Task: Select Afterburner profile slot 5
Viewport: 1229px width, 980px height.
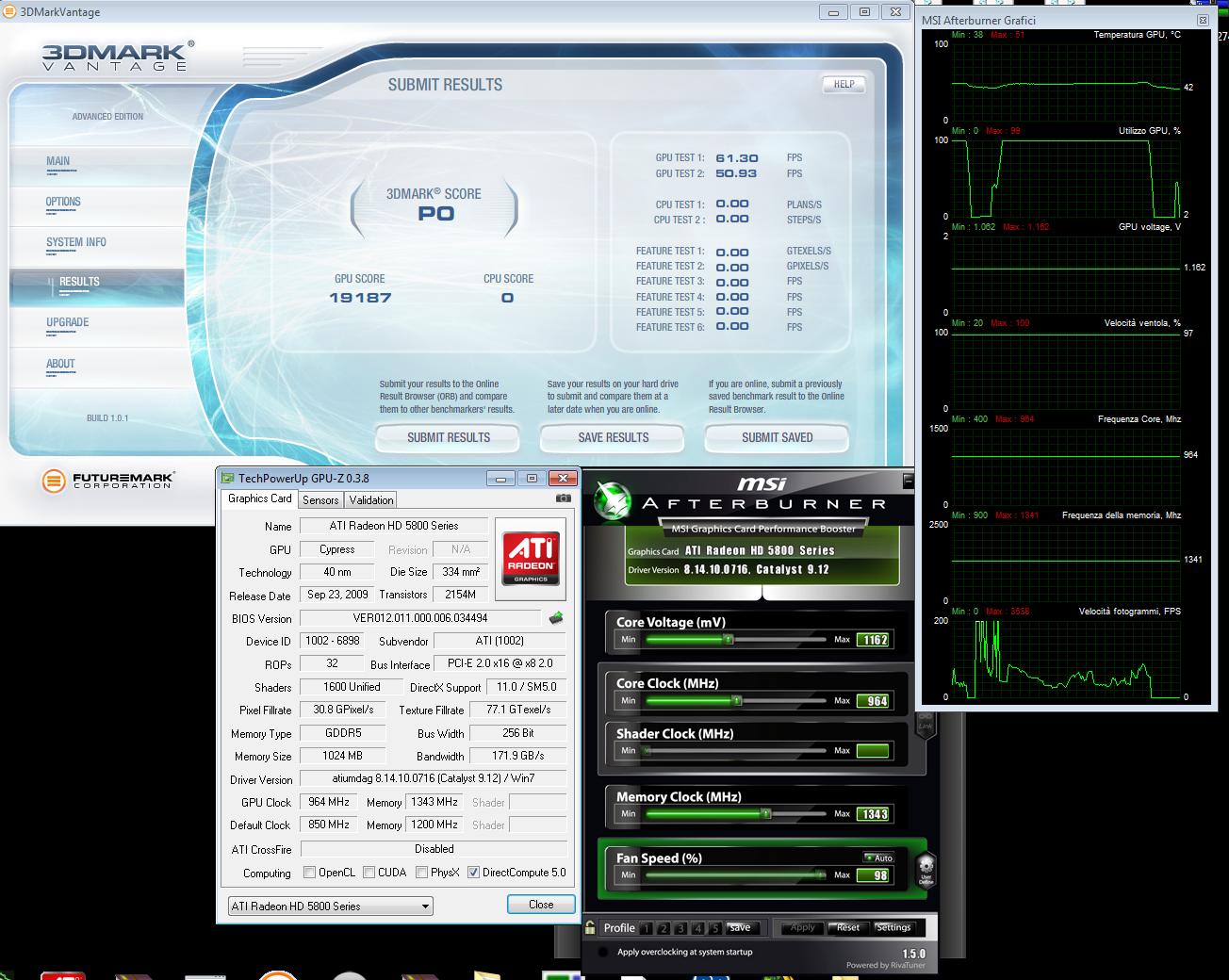Action: coord(714,928)
